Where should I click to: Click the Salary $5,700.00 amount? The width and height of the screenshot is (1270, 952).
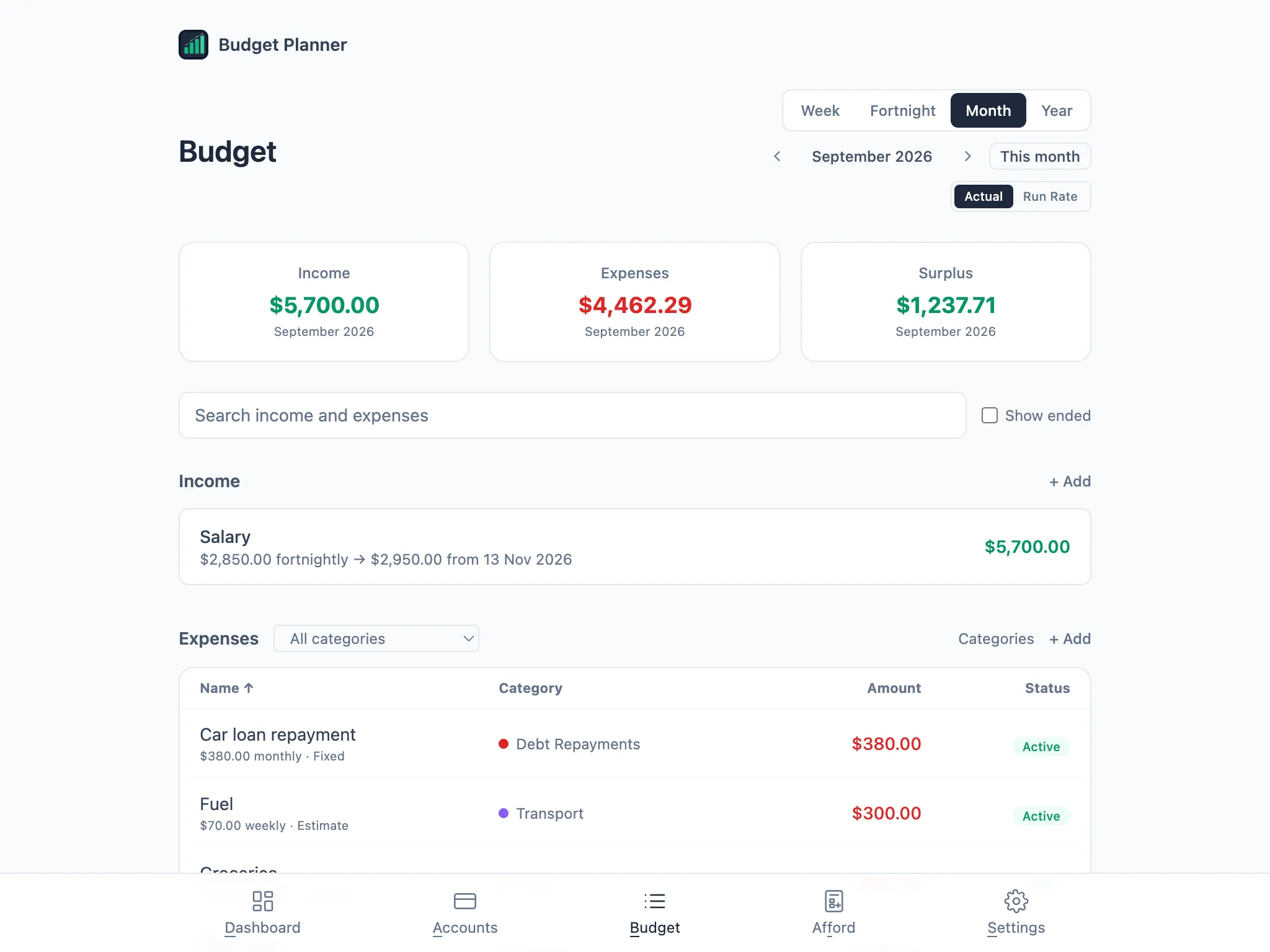tap(1027, 547)
